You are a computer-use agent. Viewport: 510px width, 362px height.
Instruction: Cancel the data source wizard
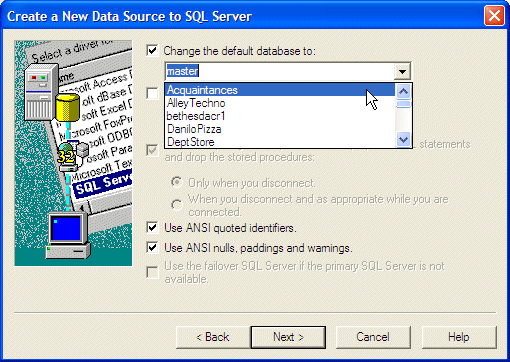click(373, 337)
